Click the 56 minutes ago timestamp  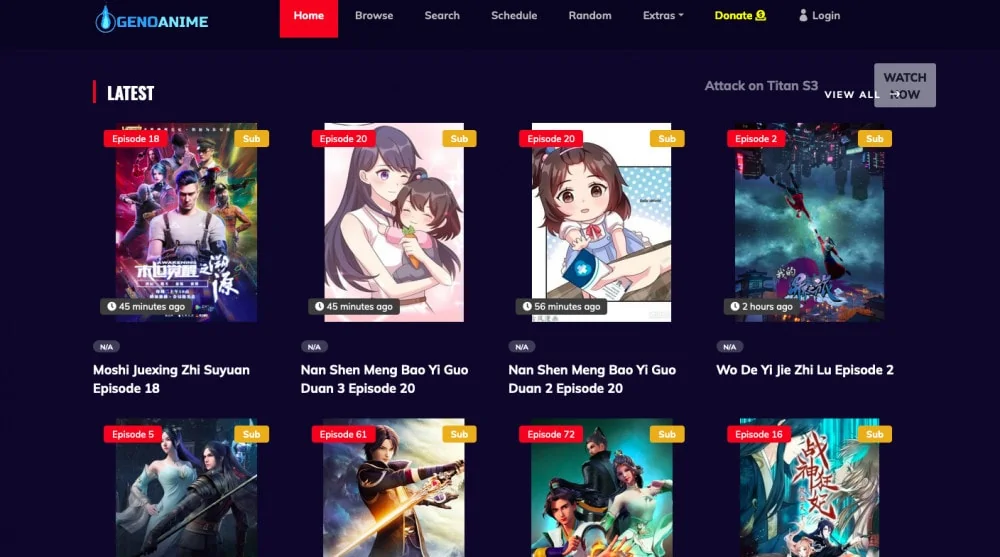coord(561,306)
